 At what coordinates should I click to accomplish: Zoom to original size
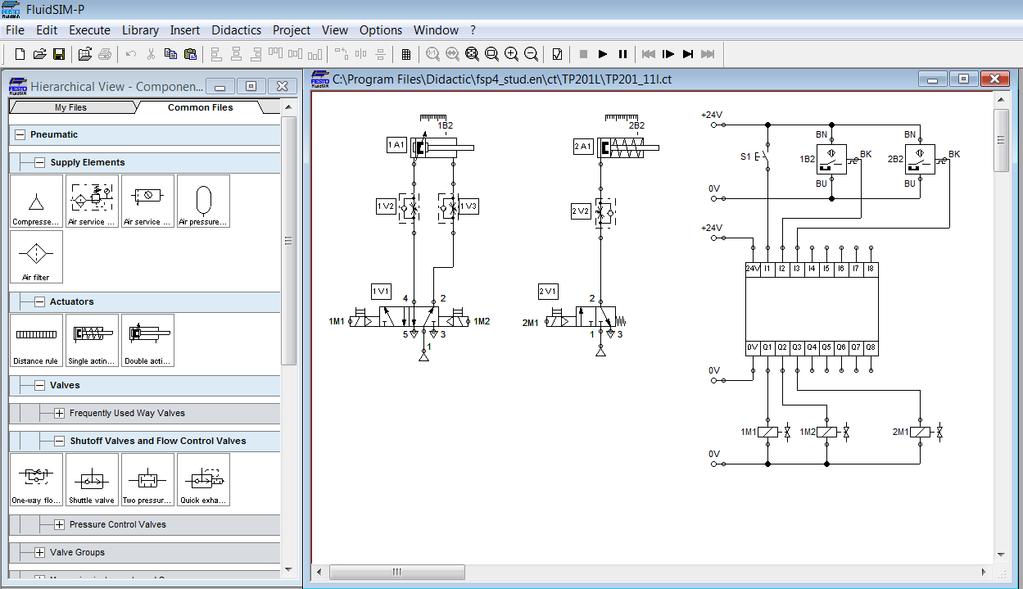coord(432,54)
